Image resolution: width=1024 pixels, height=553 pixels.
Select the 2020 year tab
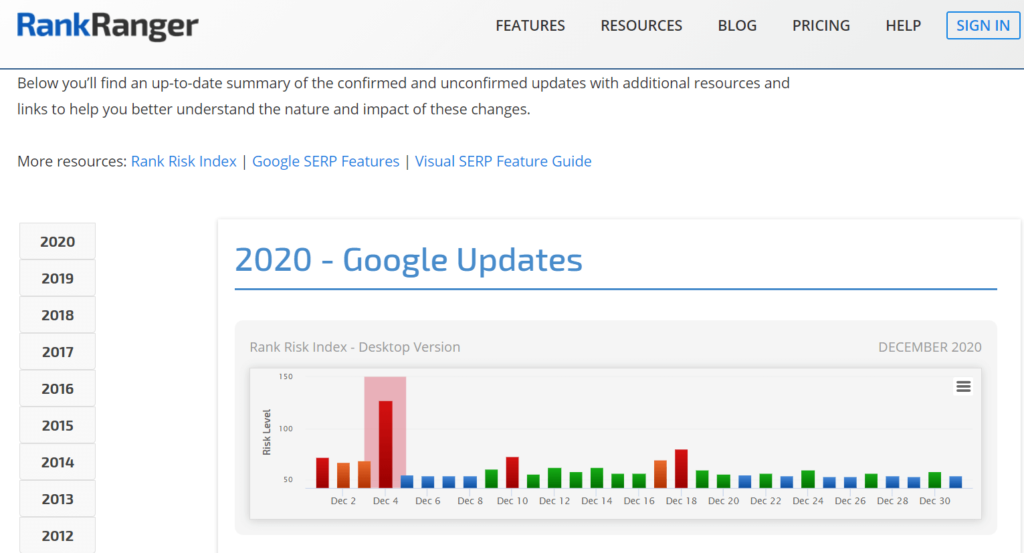(57, 242)
